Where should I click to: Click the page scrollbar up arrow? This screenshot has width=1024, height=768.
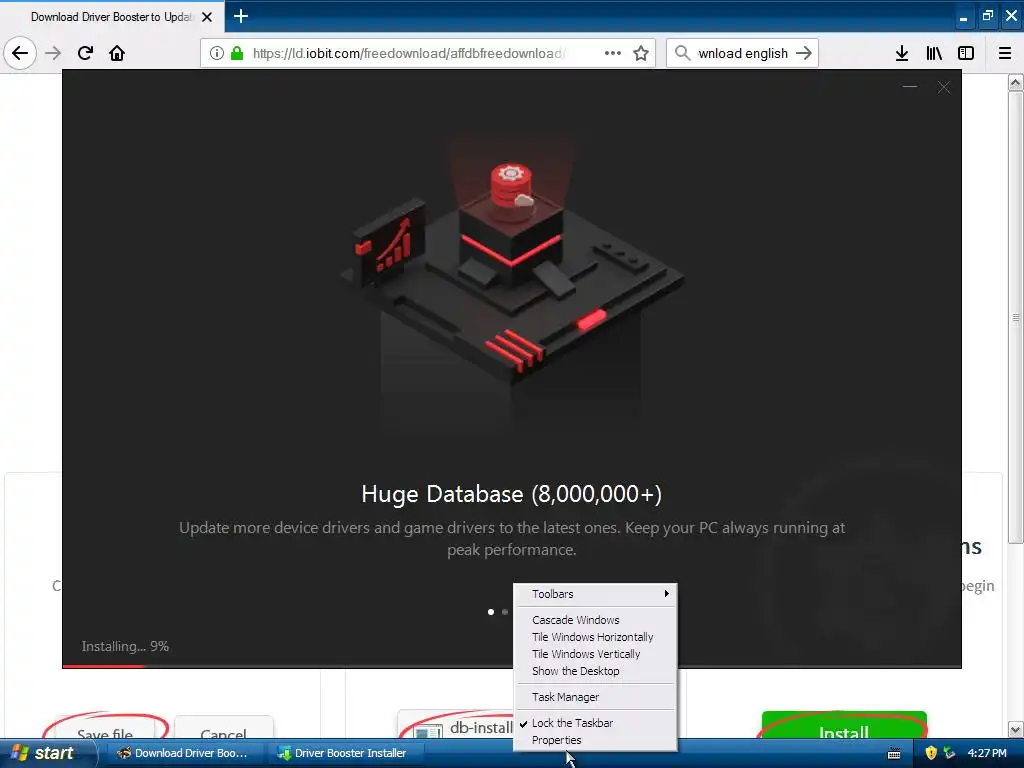pyautogui.click(x=1016, y=82)
